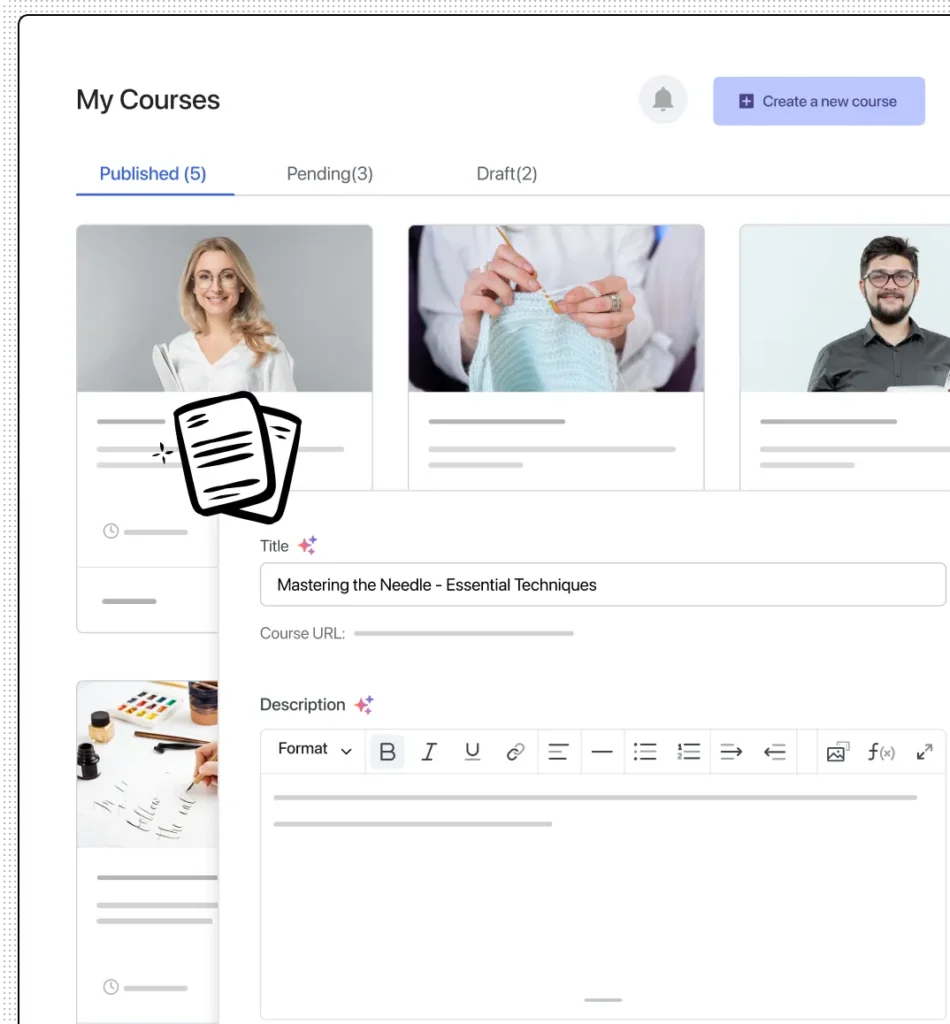Create a bulleted list

click(645, 752)
